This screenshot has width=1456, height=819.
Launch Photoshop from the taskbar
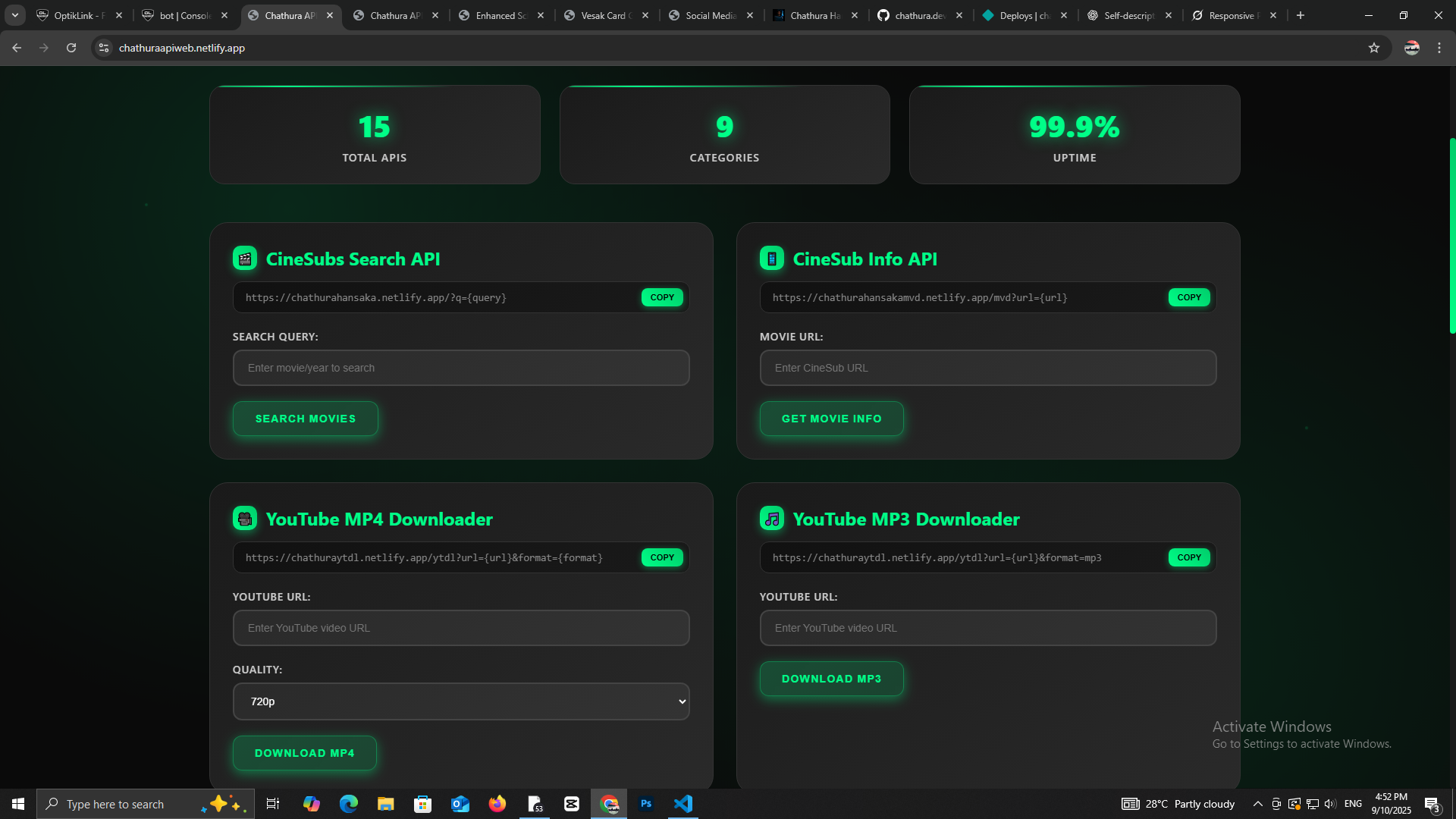(x=647, y=803)
